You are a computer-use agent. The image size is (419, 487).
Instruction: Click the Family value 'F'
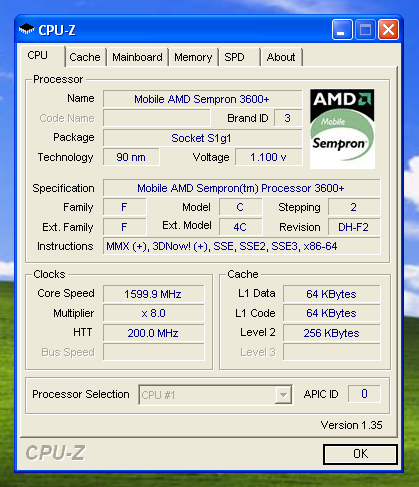(x=124, y=207)
